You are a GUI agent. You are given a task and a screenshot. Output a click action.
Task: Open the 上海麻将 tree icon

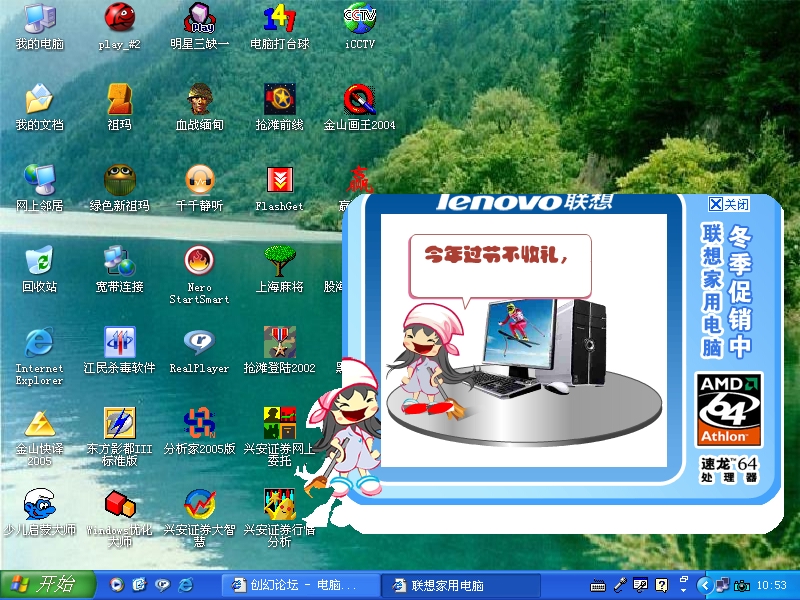(x=280, y=269)
